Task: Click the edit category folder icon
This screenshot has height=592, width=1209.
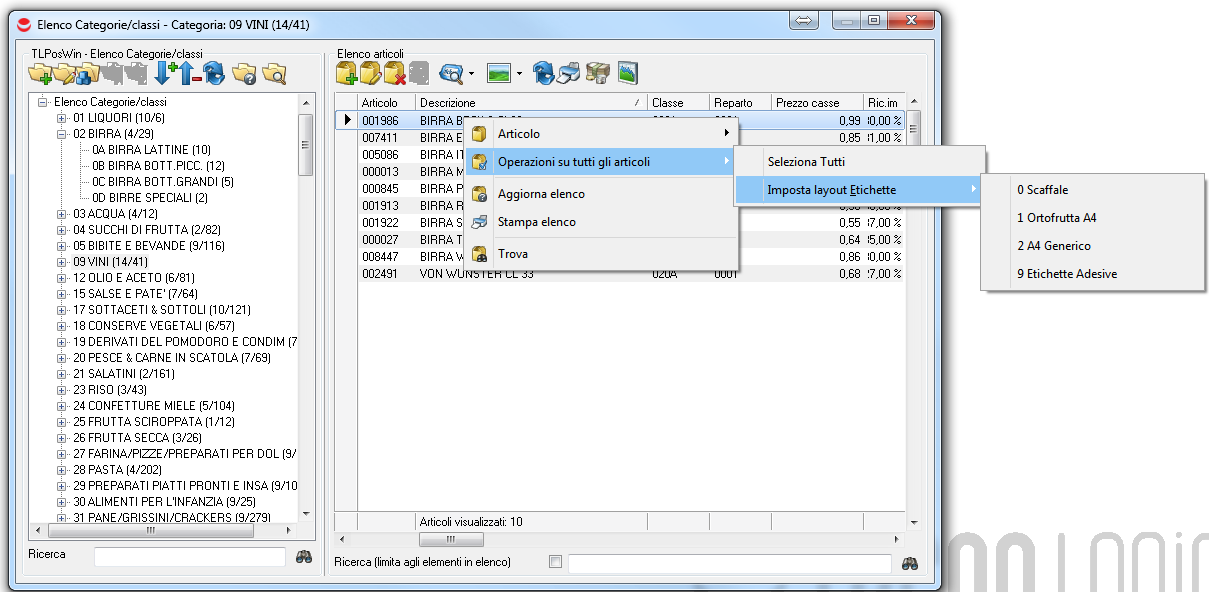Action: [64, 73]
